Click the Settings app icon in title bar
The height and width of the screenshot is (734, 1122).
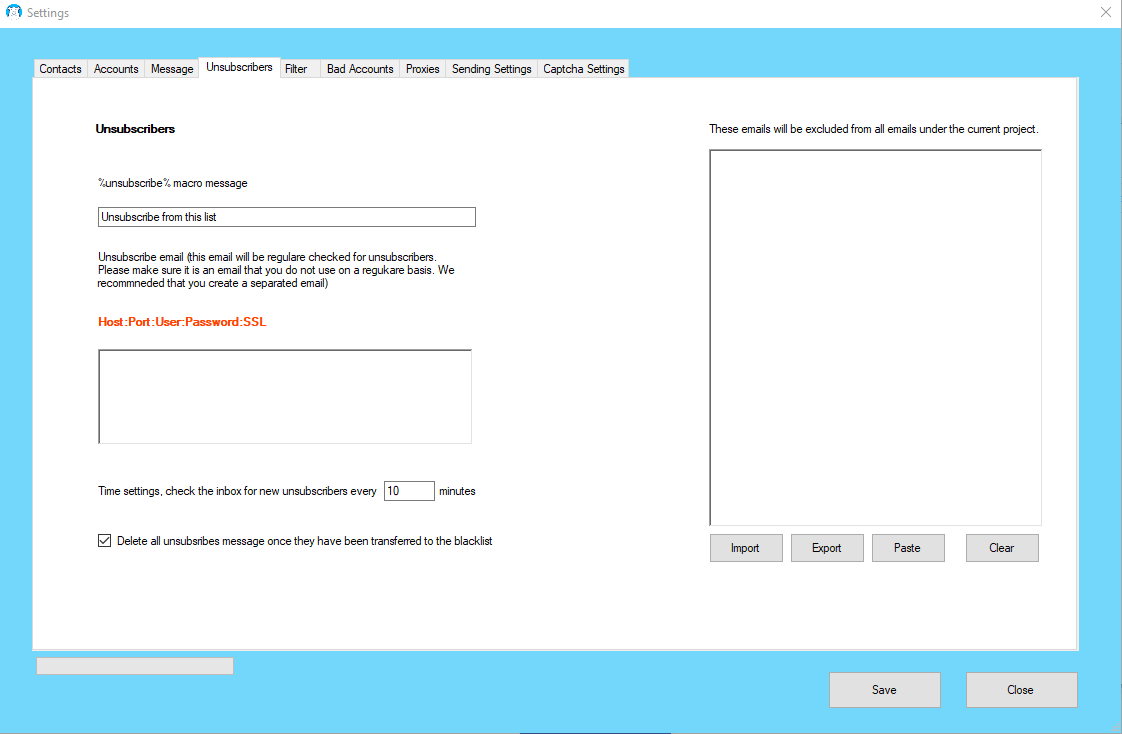14,13
